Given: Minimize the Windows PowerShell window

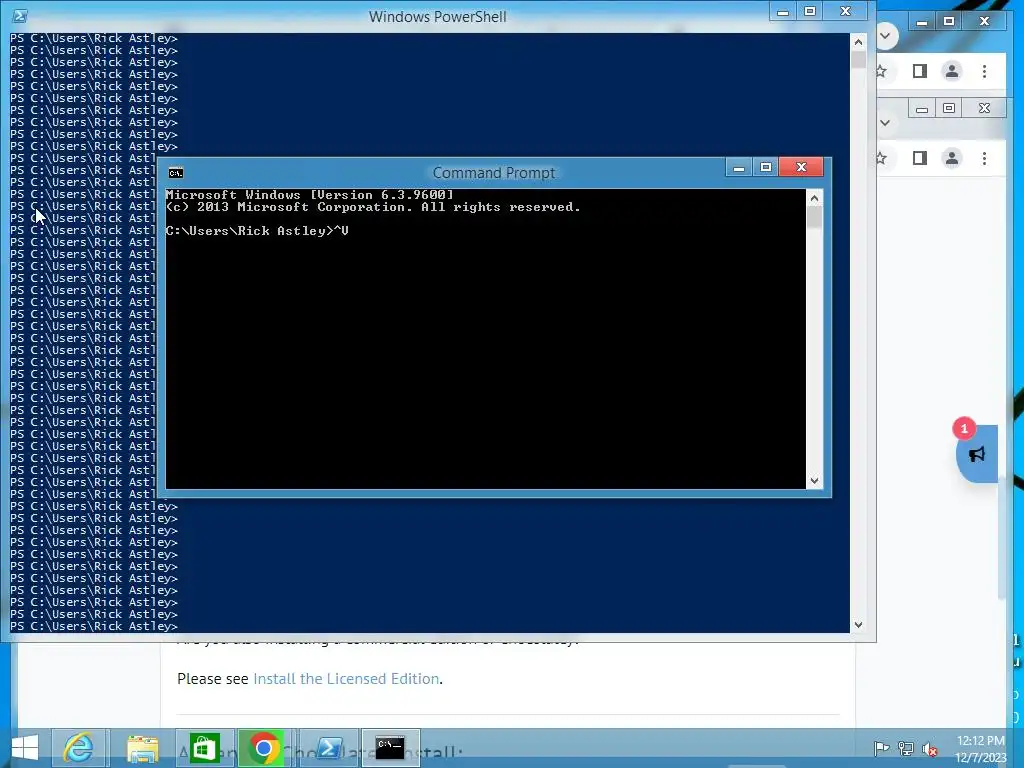Looking at the screenshot, I should (x=782, y=12).
